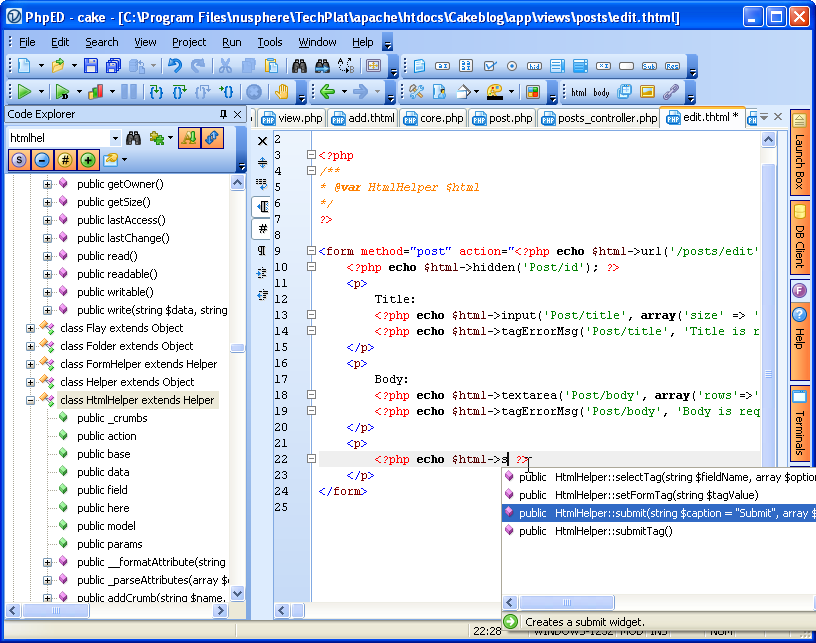
Task: Click the Step Over braces icon
Action: tap(179, 92)
